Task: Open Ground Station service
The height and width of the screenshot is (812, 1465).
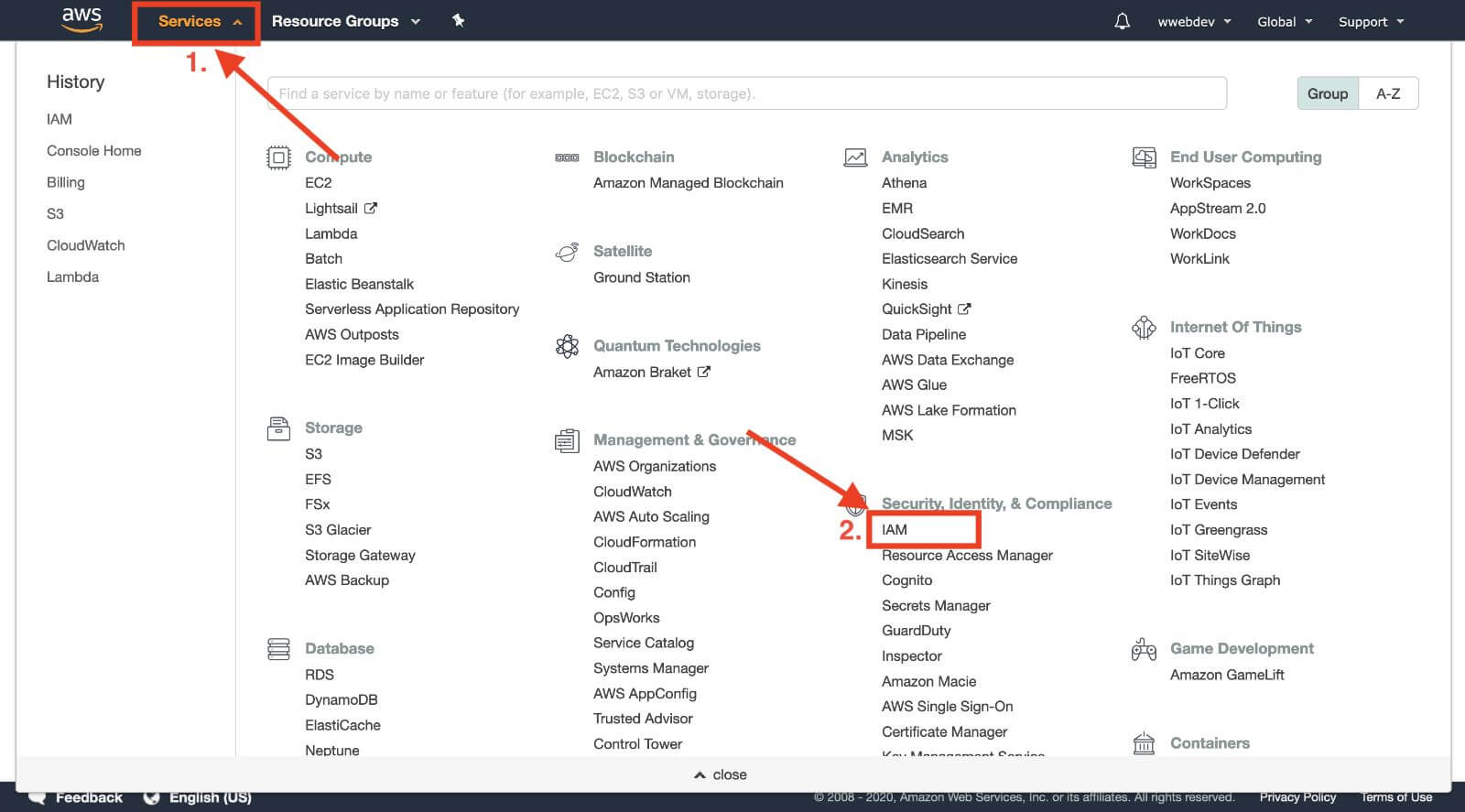Action: pyautogui.click(x=642, y=277)
